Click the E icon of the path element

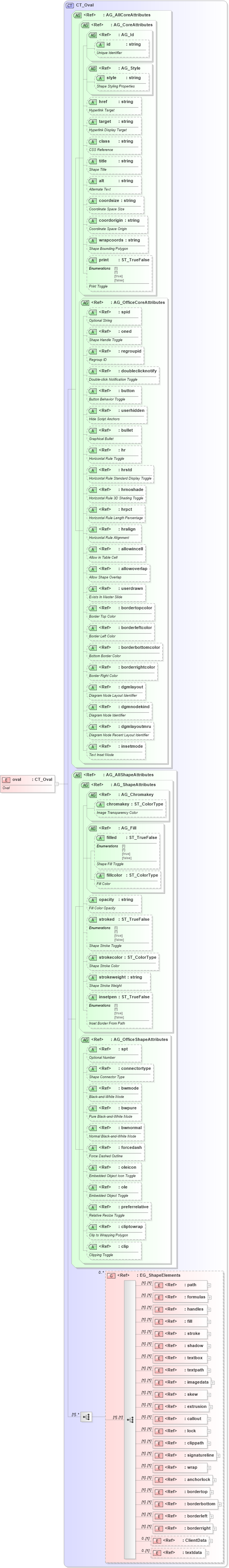158,1285
